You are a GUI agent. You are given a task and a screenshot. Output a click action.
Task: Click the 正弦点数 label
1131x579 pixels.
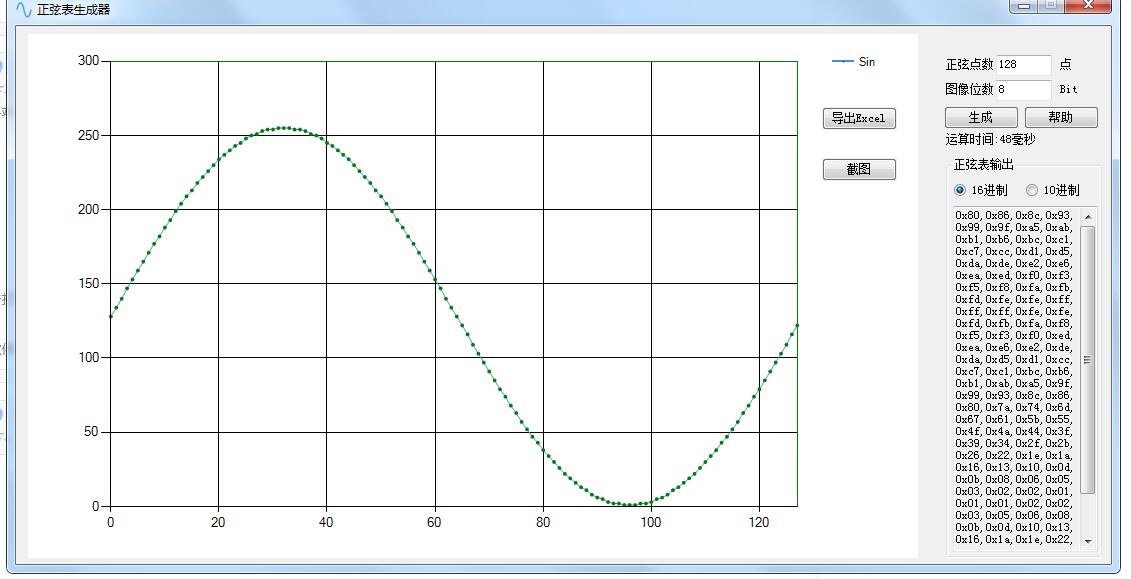pyautogui.click(x=969, y=65)
